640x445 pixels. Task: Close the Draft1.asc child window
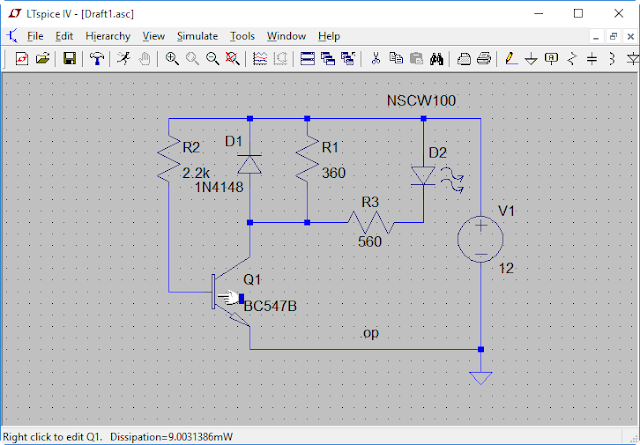pos(631,37)
